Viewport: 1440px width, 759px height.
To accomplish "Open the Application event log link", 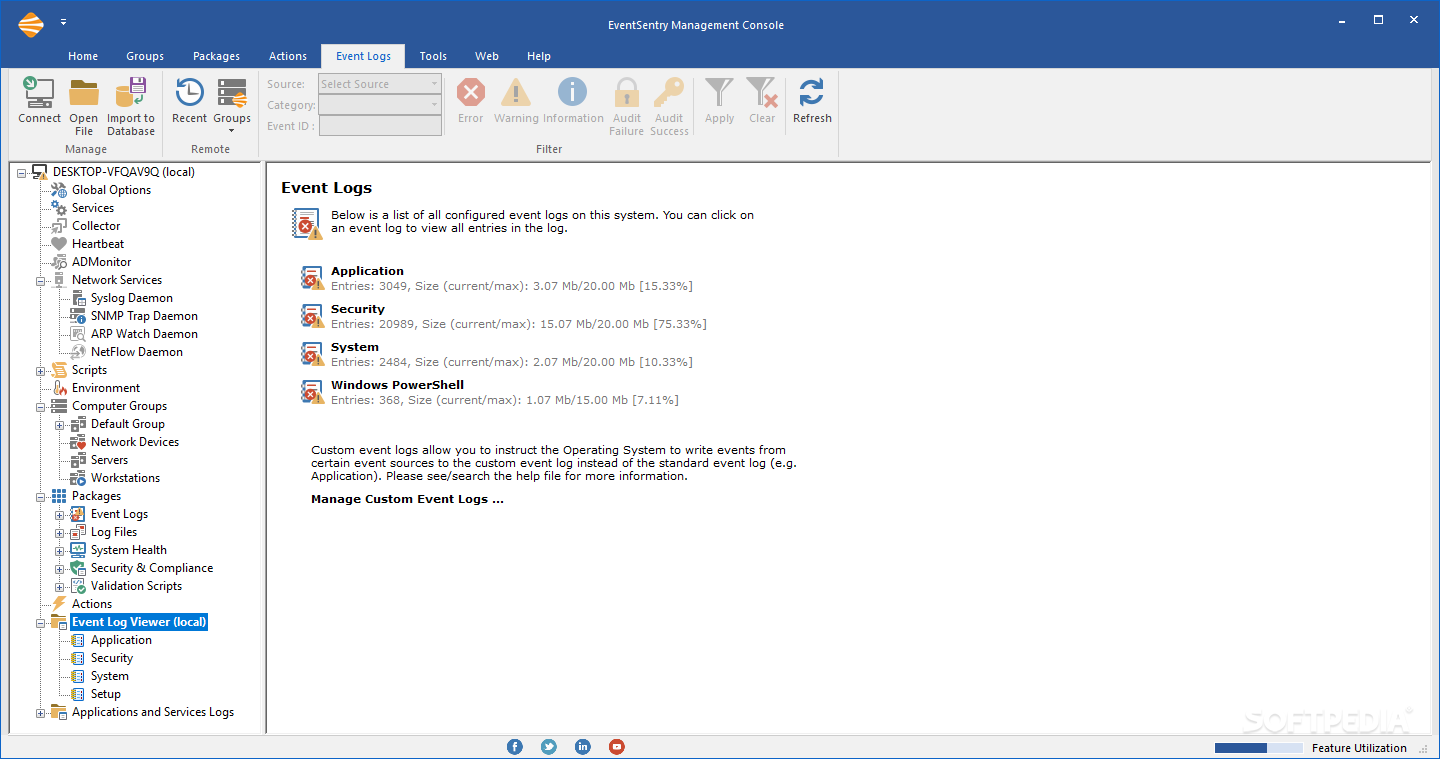I will 367,271.
